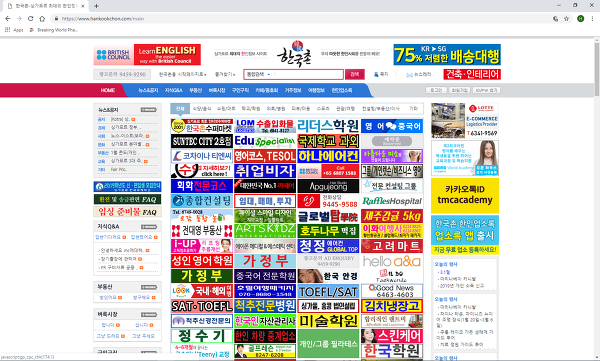
Task: Open the 척추전문병원 banner
Action: click(x=265, y=306)
